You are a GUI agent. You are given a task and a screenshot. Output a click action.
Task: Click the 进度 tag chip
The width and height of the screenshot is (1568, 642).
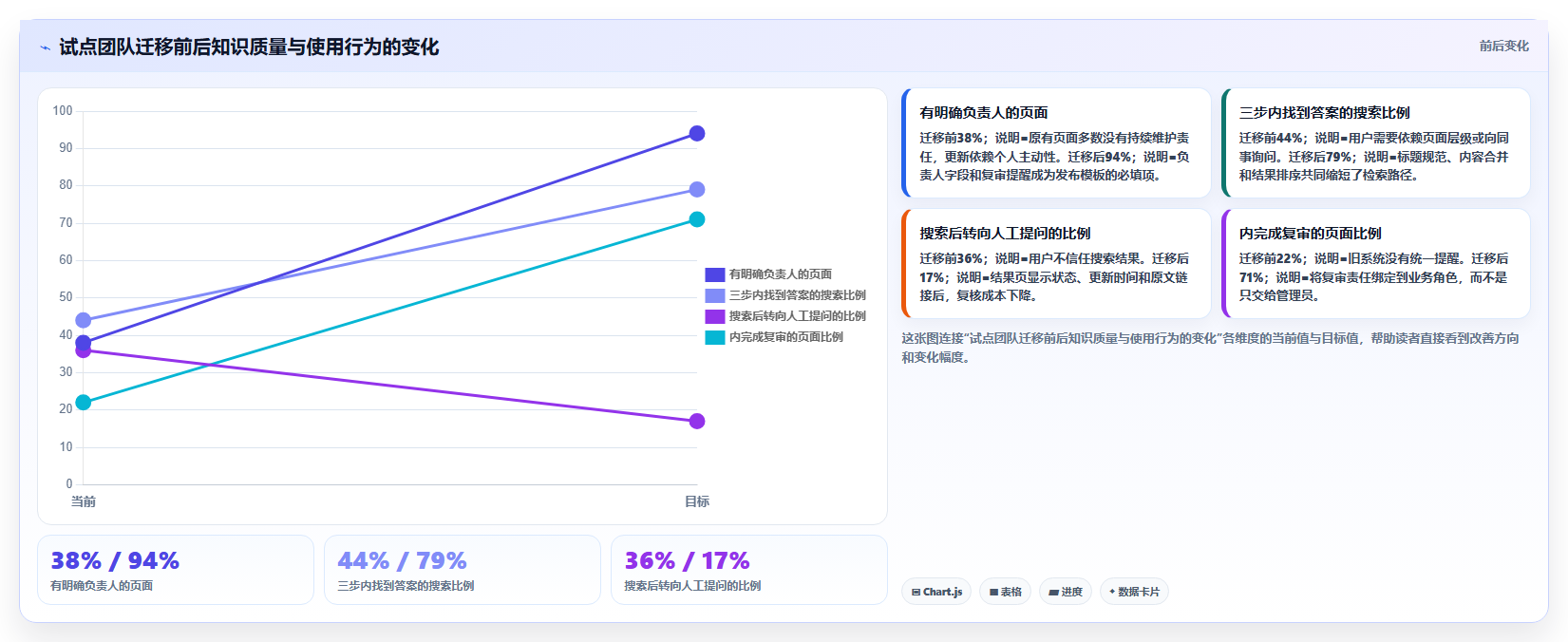pos(1066,592)
